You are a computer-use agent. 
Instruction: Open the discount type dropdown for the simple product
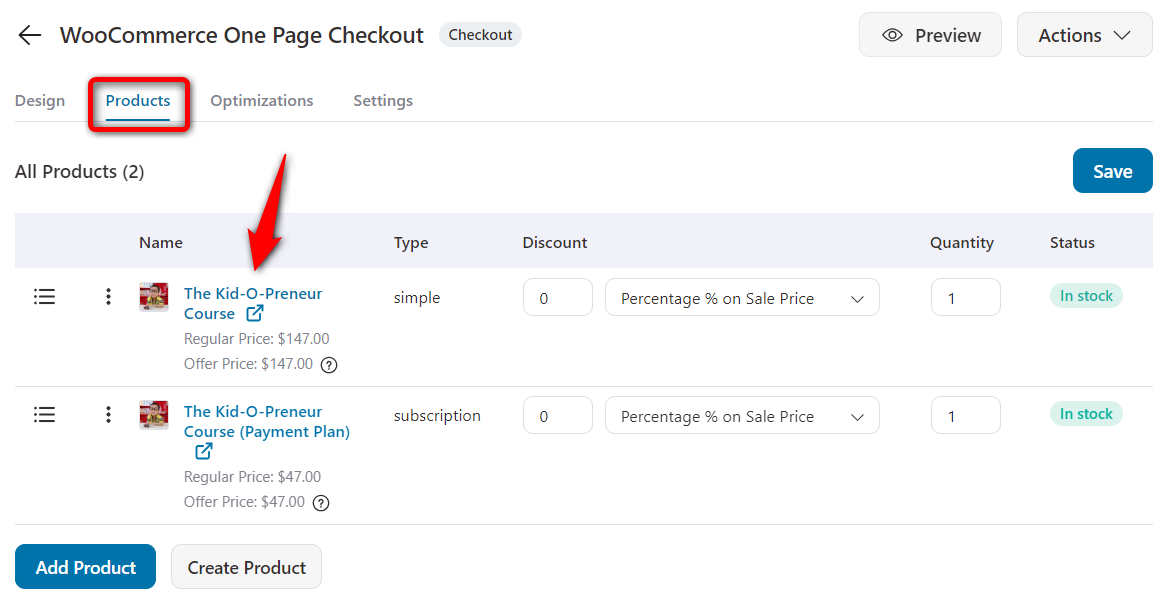coord(741,297)
